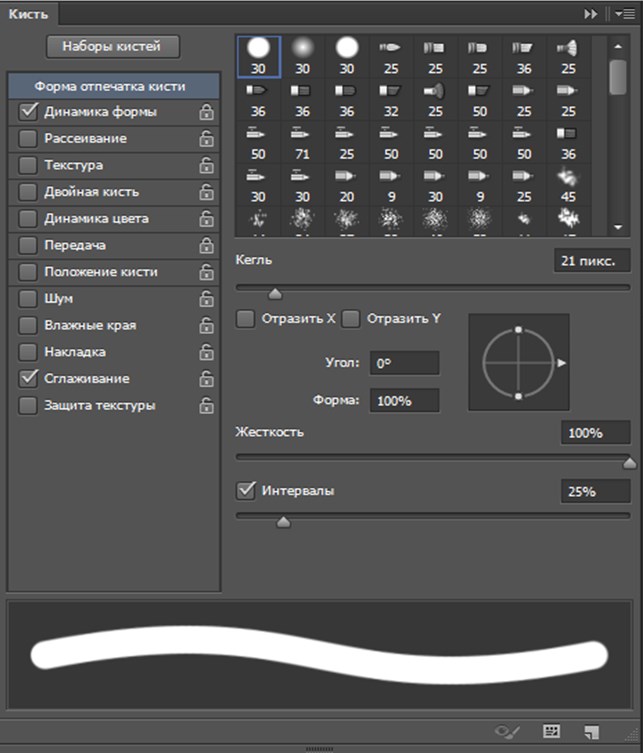
Task: Click the Кегль size slider handle
Action: (x=275, y=293)
